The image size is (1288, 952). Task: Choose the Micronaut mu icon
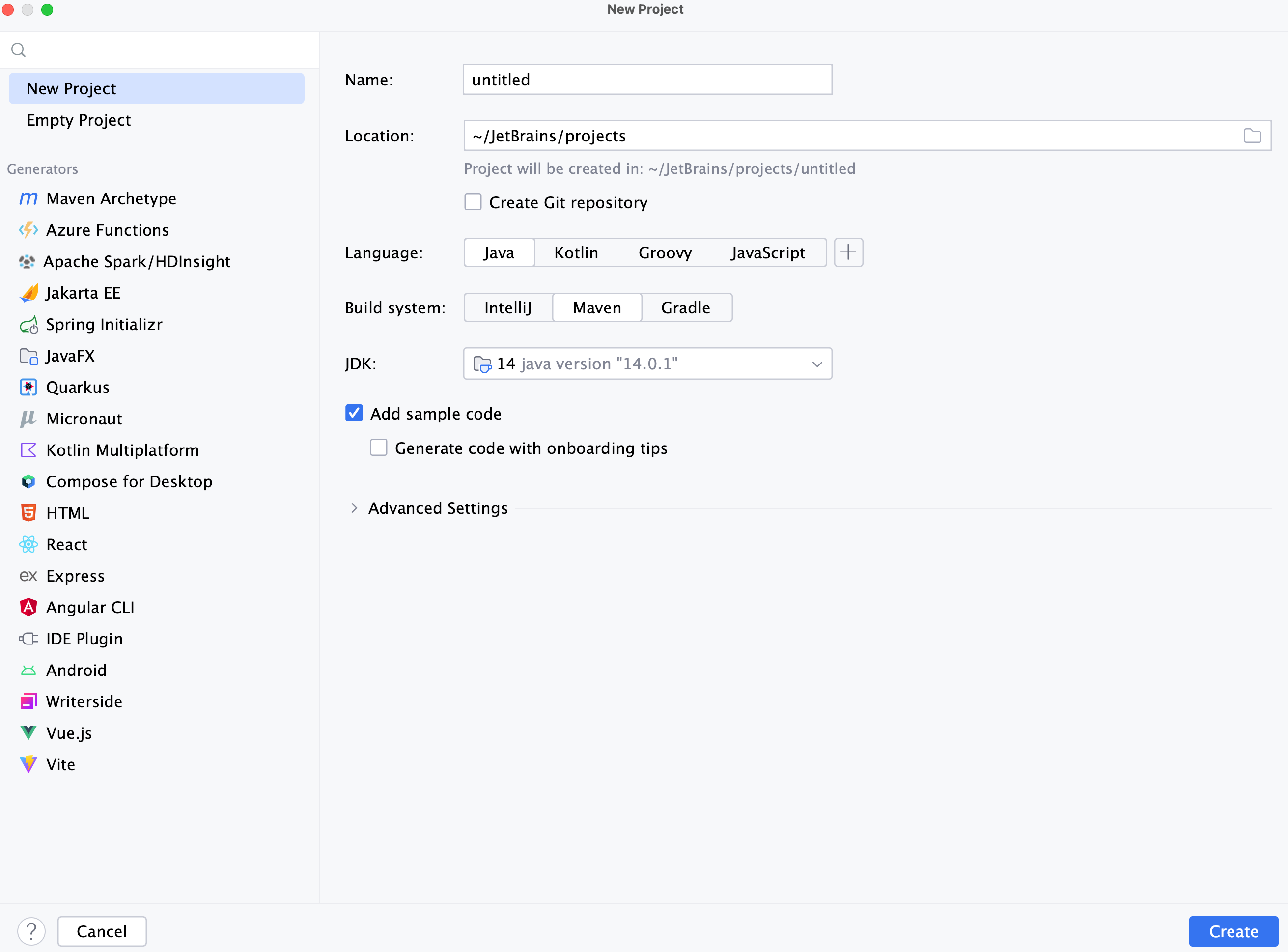(x=28, y=419)
